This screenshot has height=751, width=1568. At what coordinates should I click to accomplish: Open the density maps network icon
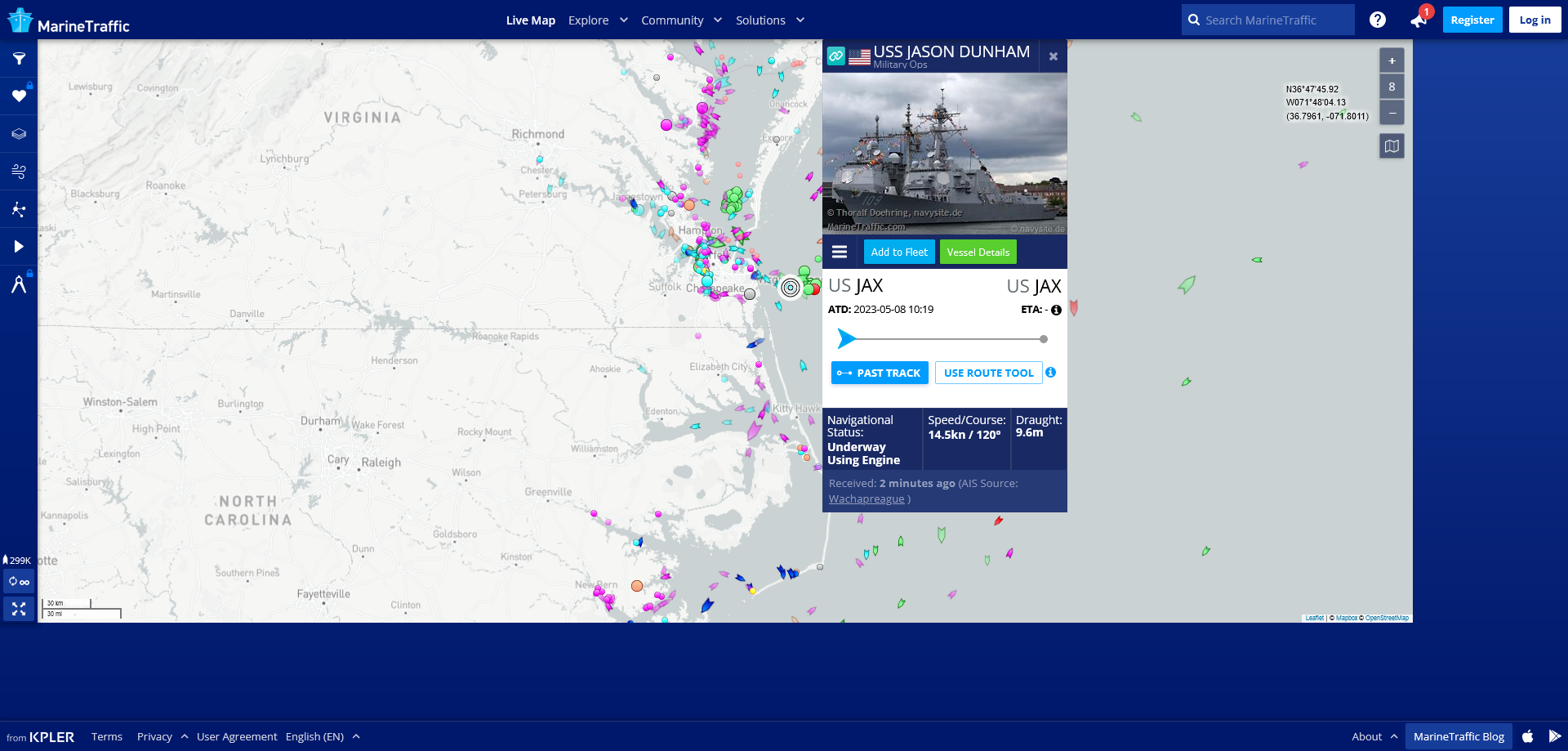19,209
